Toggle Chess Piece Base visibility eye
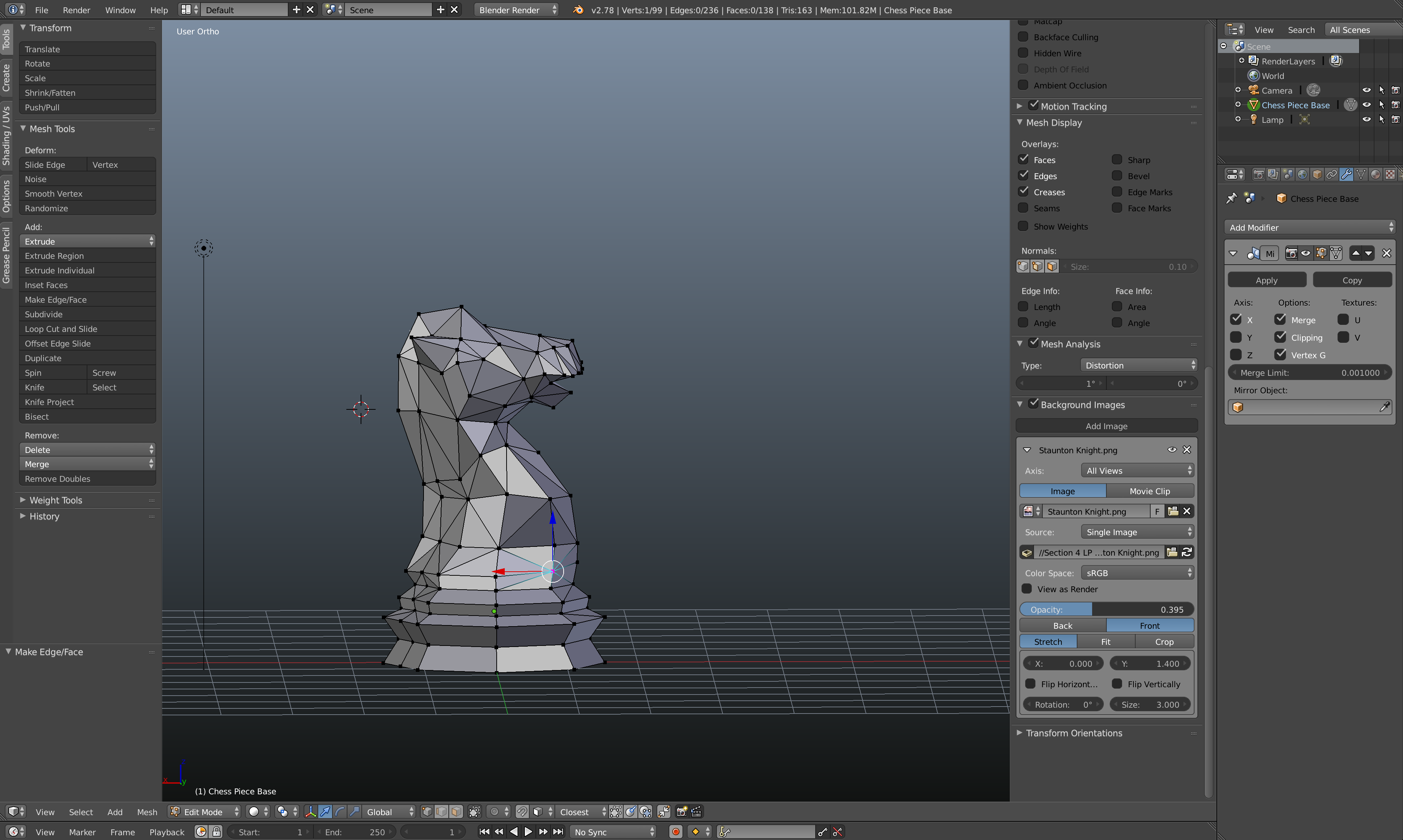Viewport: 1403px width, 840px height. click(1366, 105)
